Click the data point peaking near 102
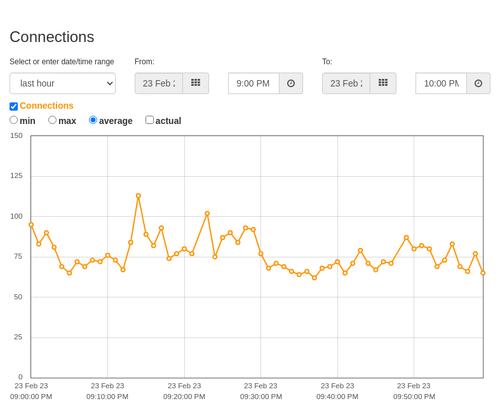The height and width of the screenshot is (403, 500). (x=207, y=213)
